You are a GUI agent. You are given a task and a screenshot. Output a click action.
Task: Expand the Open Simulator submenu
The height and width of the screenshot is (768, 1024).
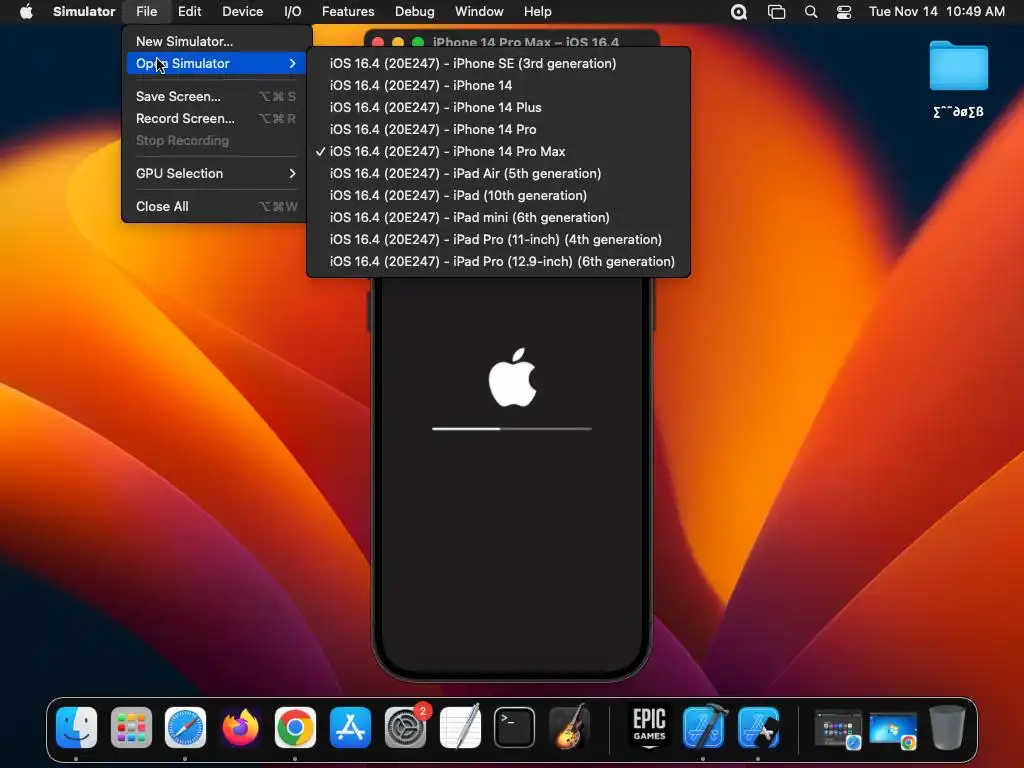[216, 63]
